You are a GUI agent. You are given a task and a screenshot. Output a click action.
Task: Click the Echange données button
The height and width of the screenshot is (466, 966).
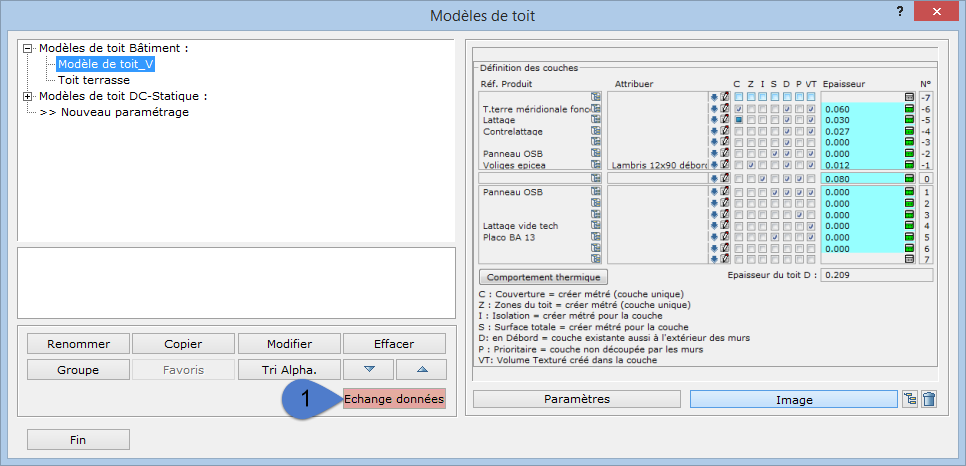[x=394, y=399]
